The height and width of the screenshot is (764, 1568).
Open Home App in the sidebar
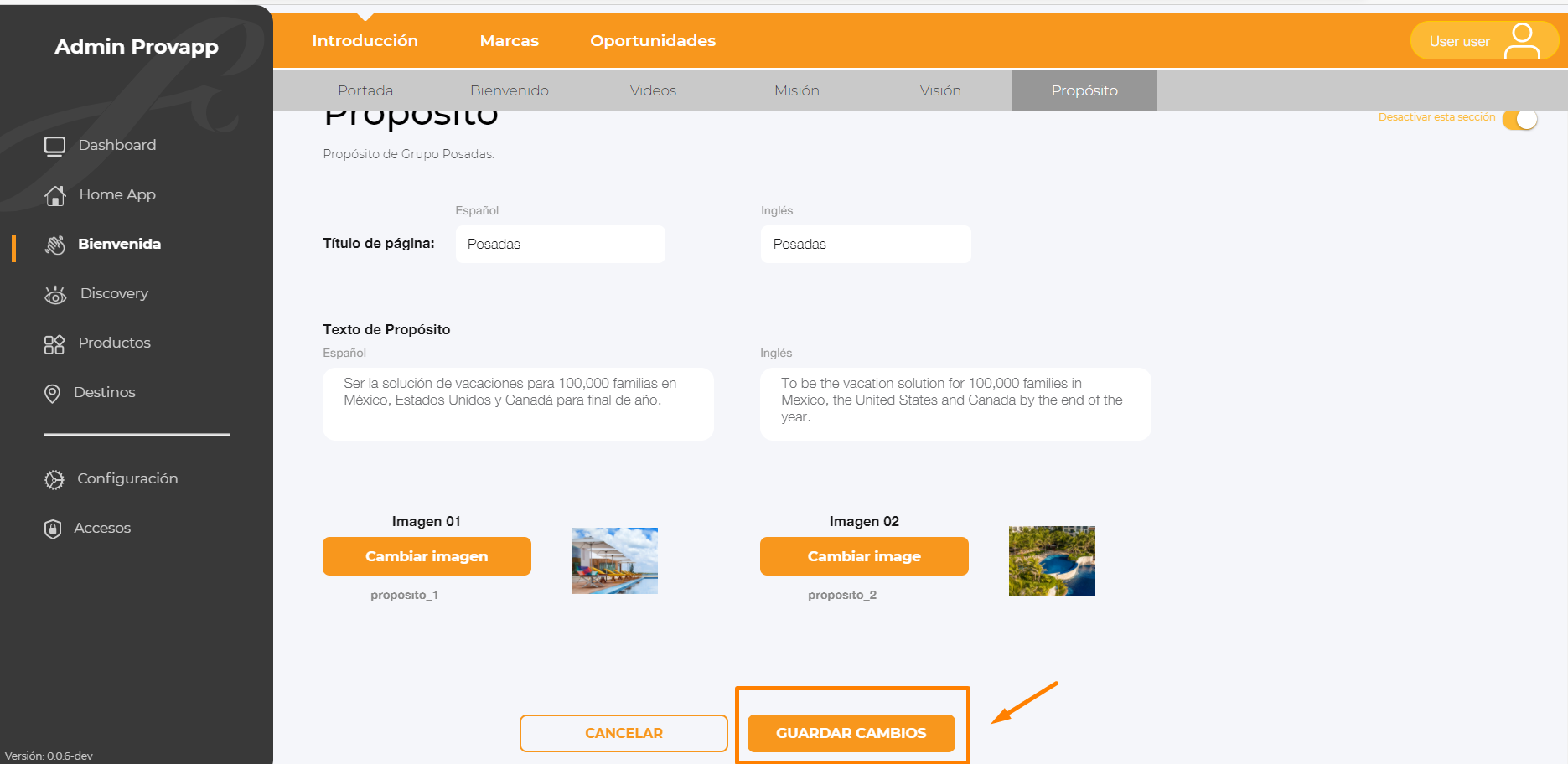[x=117, y=194]
